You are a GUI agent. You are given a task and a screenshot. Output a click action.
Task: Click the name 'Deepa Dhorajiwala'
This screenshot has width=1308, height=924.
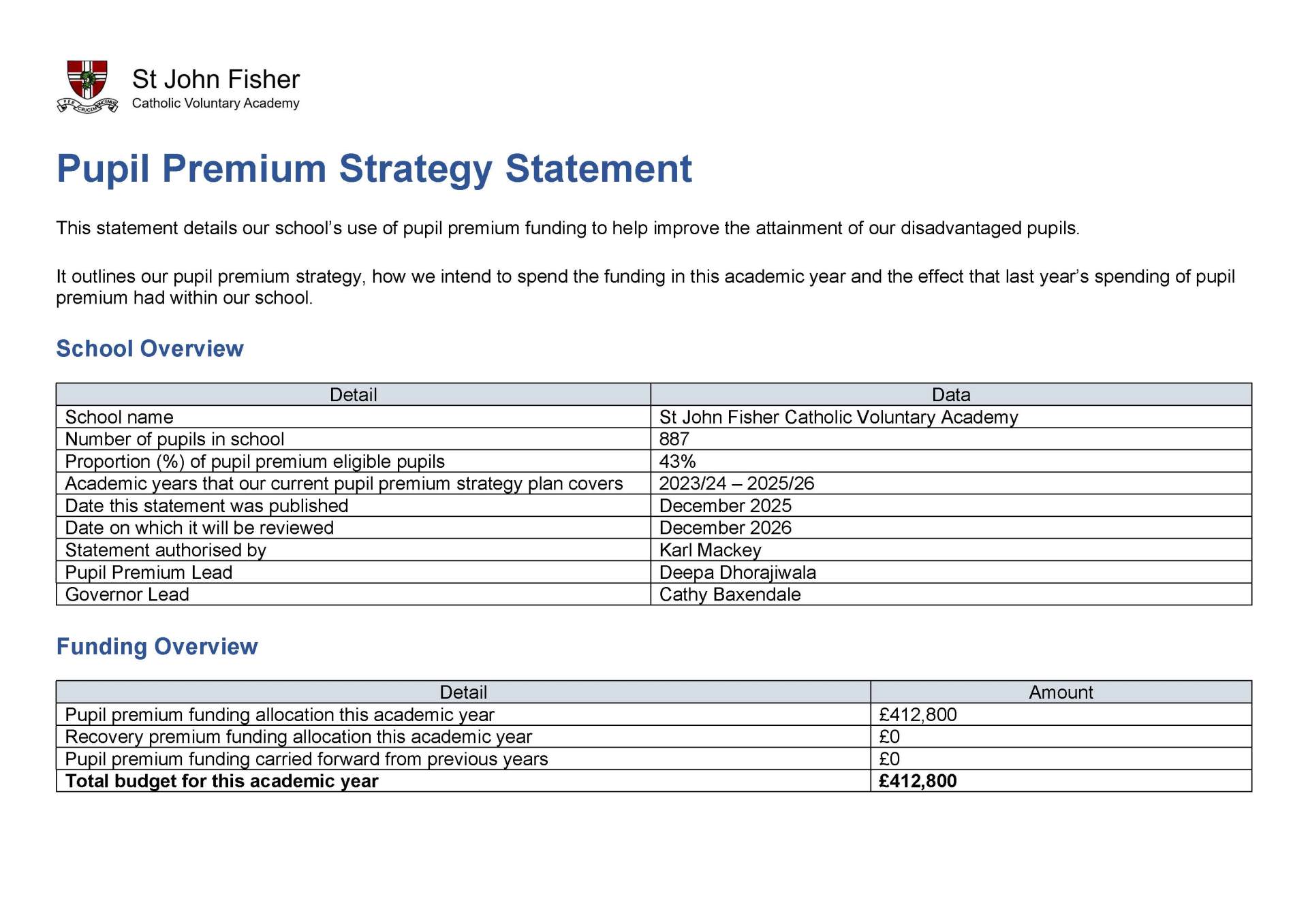[737, 573]
